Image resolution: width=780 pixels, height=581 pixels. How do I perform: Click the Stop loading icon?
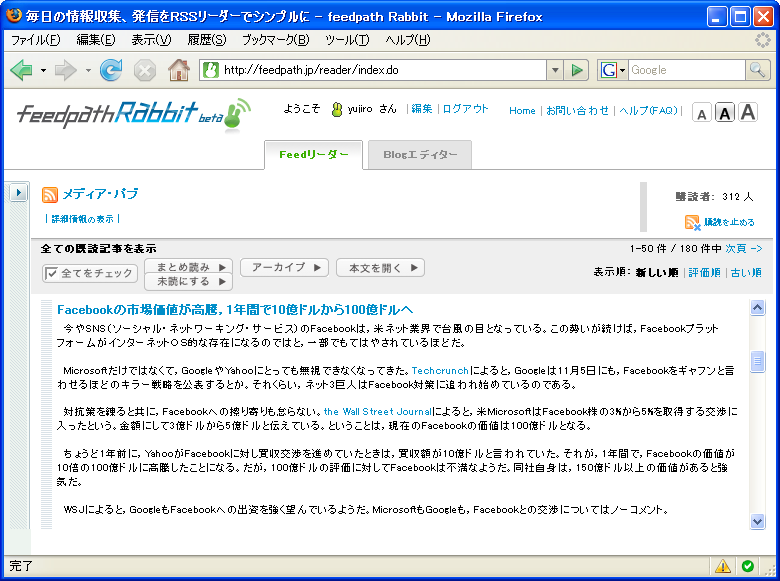(x=145, y=71)
